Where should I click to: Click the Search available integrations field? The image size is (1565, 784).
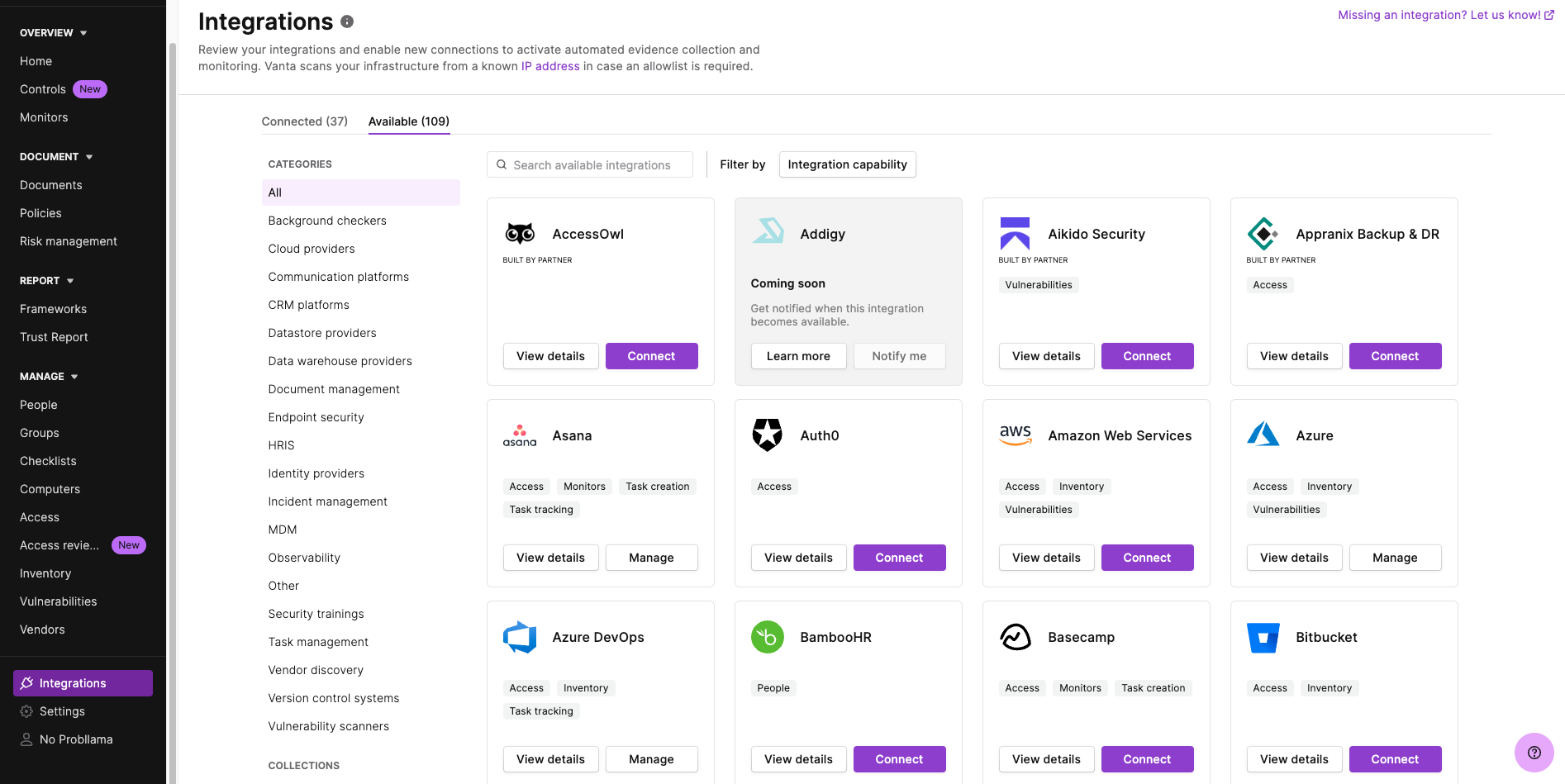(x=590, y=164)
